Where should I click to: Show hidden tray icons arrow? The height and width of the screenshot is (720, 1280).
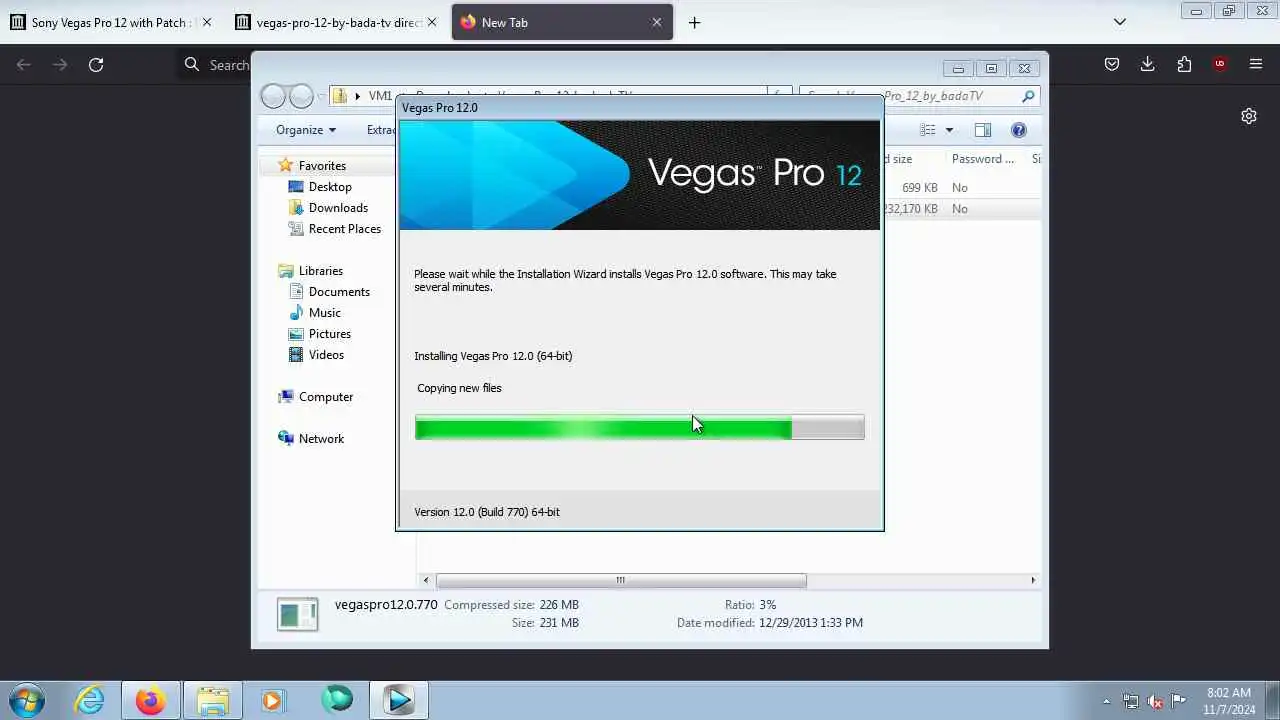pyautogui.click(x=1106, y=701)
